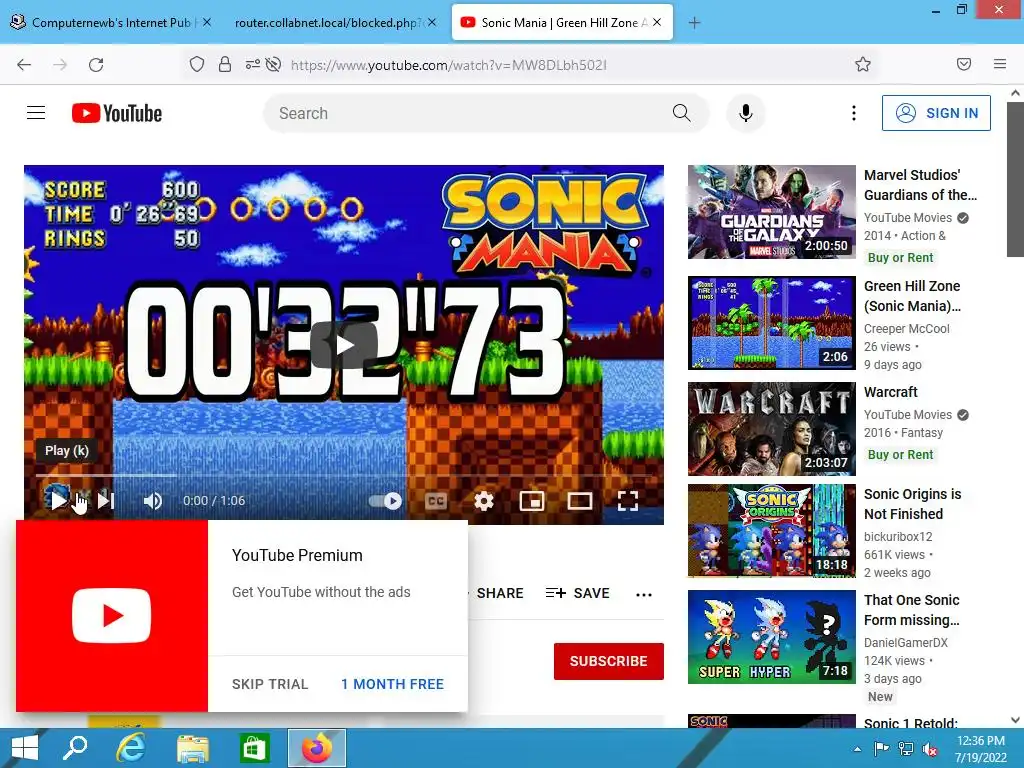This screenshot has height=768, width=1024.
Task: Open the YouTube three-dot settings menu
Action: tap(854, 113)
